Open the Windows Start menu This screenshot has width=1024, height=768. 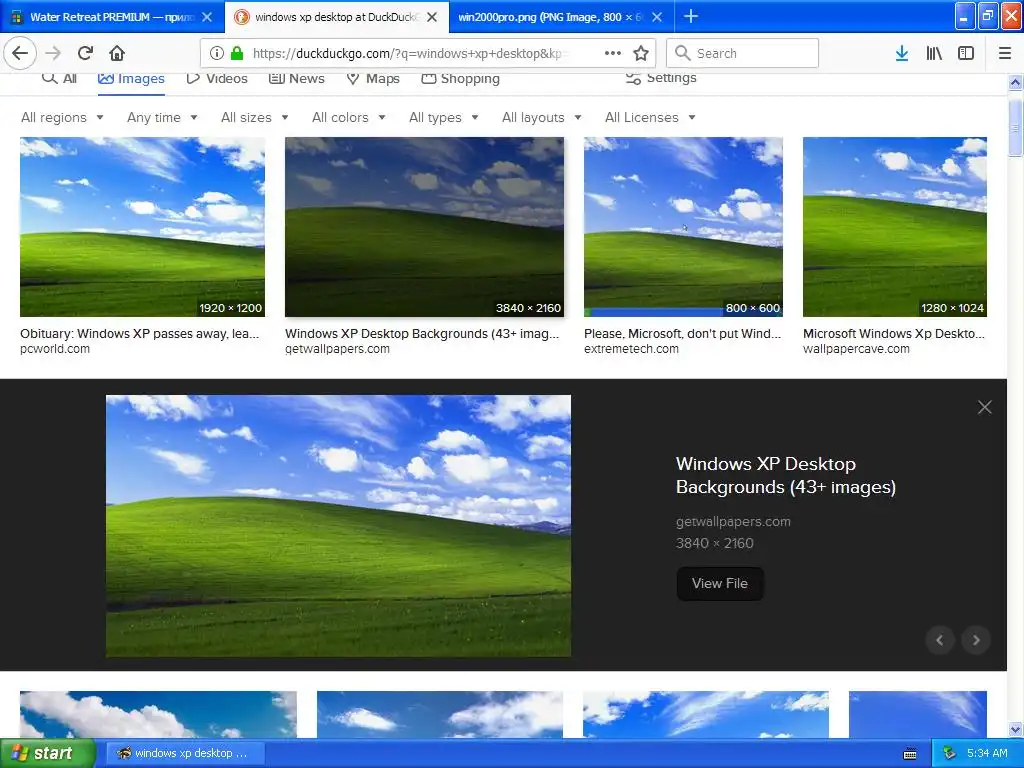click(x=47, y=754)
